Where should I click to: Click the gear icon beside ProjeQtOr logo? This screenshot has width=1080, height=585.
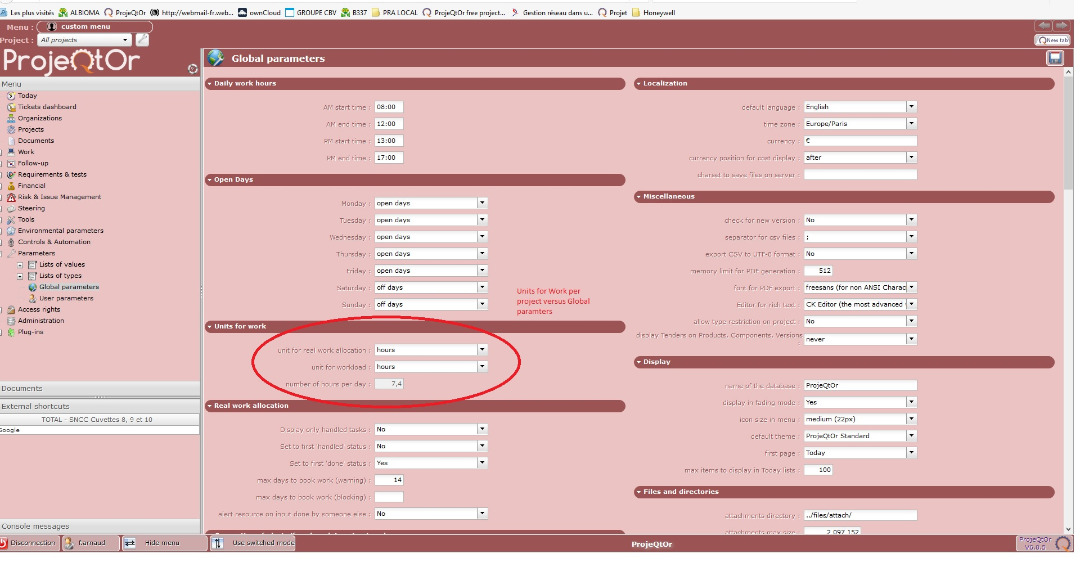[x=193, y=68]
